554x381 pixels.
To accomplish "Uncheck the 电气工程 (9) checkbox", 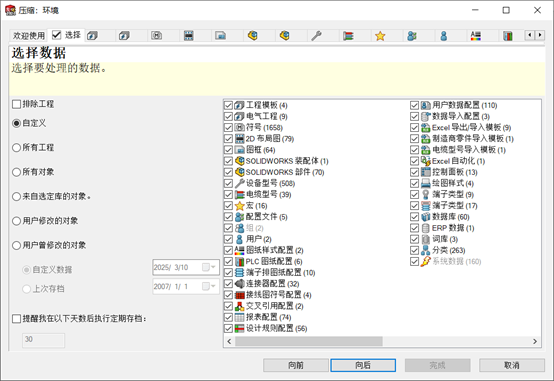I will (x=228, y=116).
